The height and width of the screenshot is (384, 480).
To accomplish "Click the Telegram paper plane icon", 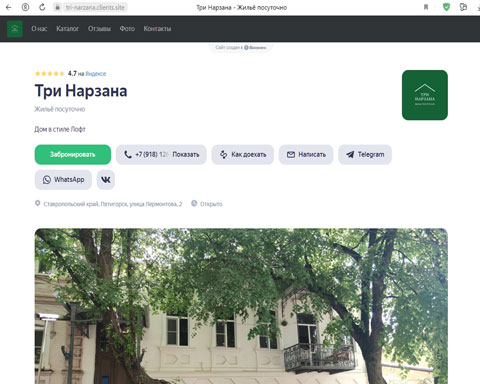I will click(x=350, y=154).
